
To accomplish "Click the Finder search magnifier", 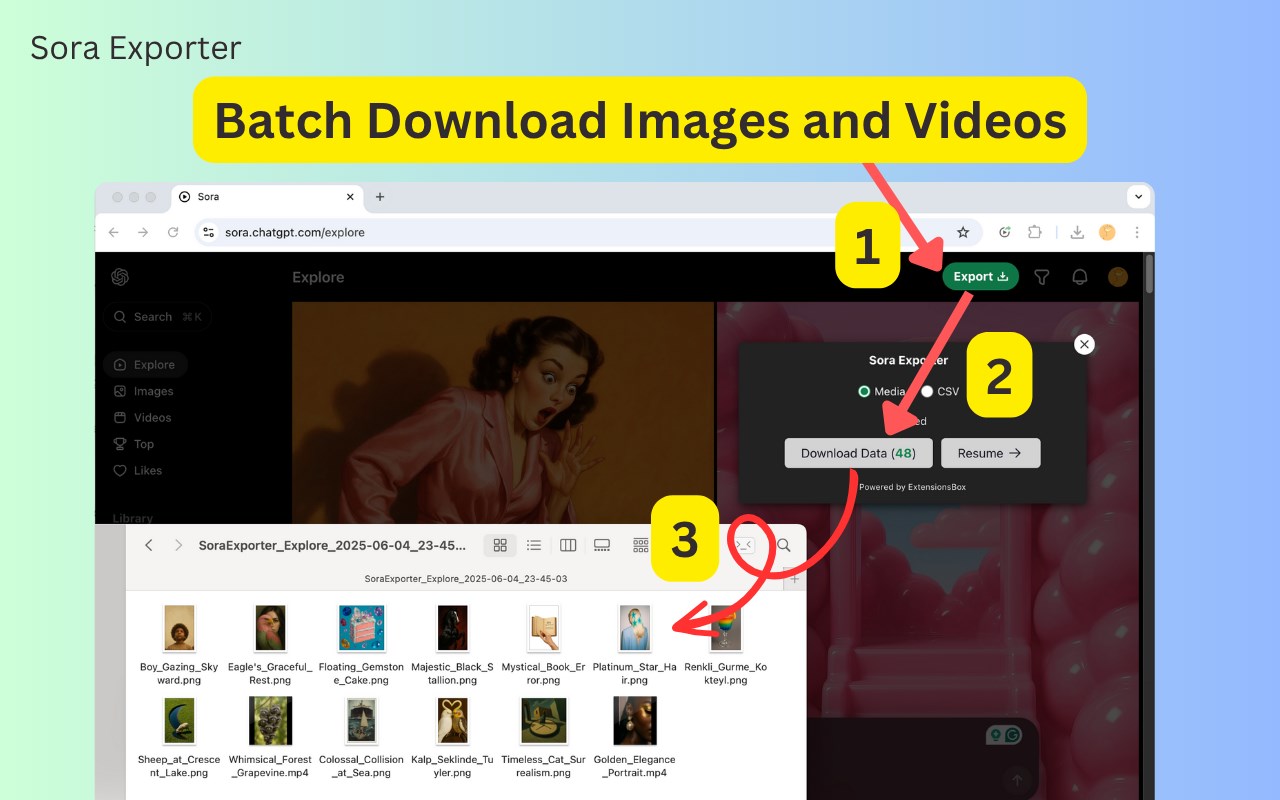I will click(784, 545).
